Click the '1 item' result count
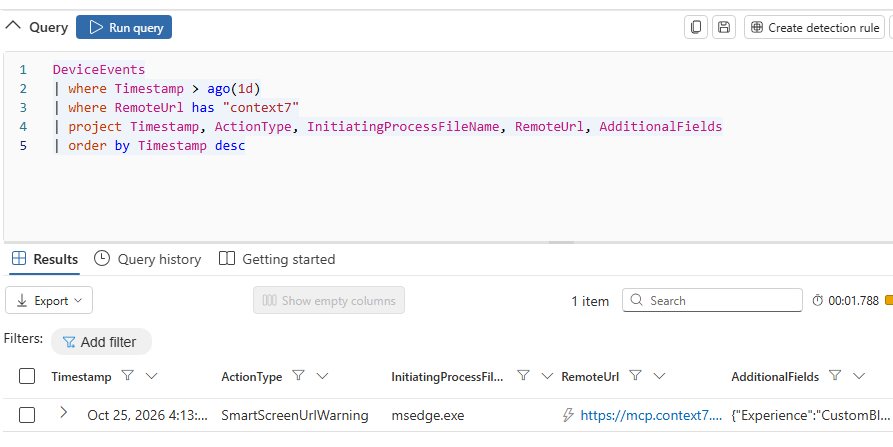The image size is (893, 447). [x=590, y=301]
